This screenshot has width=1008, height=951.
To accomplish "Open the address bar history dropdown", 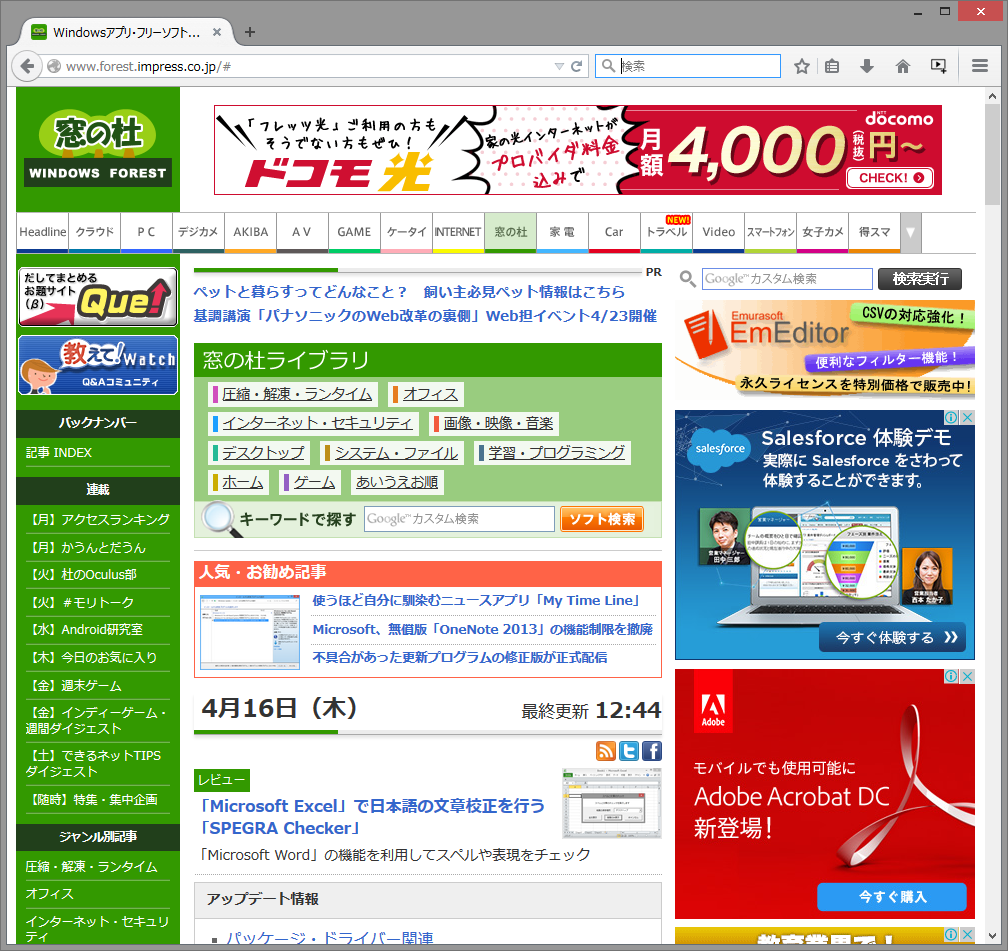I will coord(559,65).
